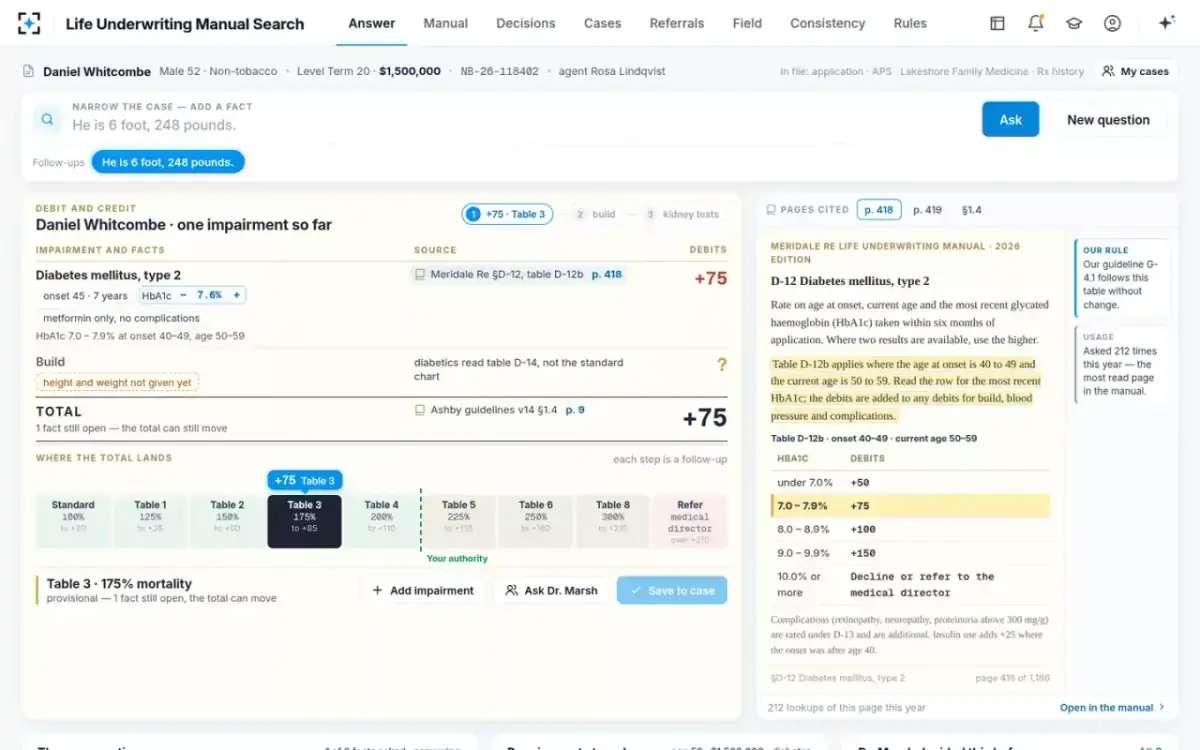Open Ashby guidelines v14 §1.4 p. 9 link
1200x750 pixels.
tap(500, 410)
